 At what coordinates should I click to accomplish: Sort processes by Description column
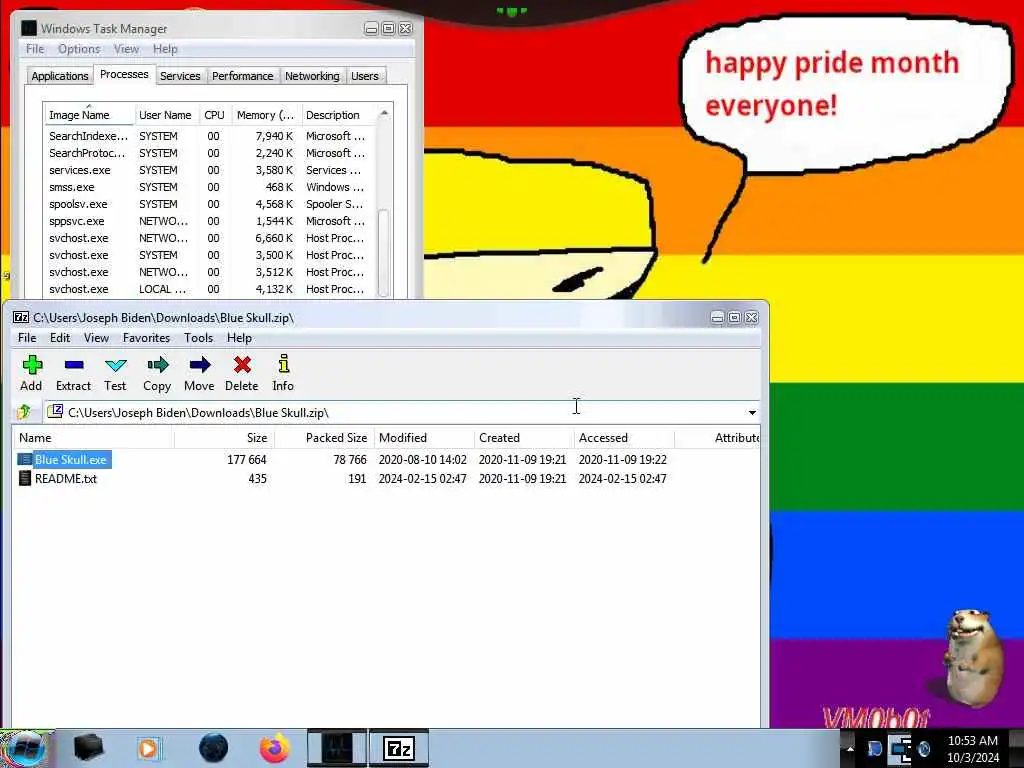tap(340, 115)
